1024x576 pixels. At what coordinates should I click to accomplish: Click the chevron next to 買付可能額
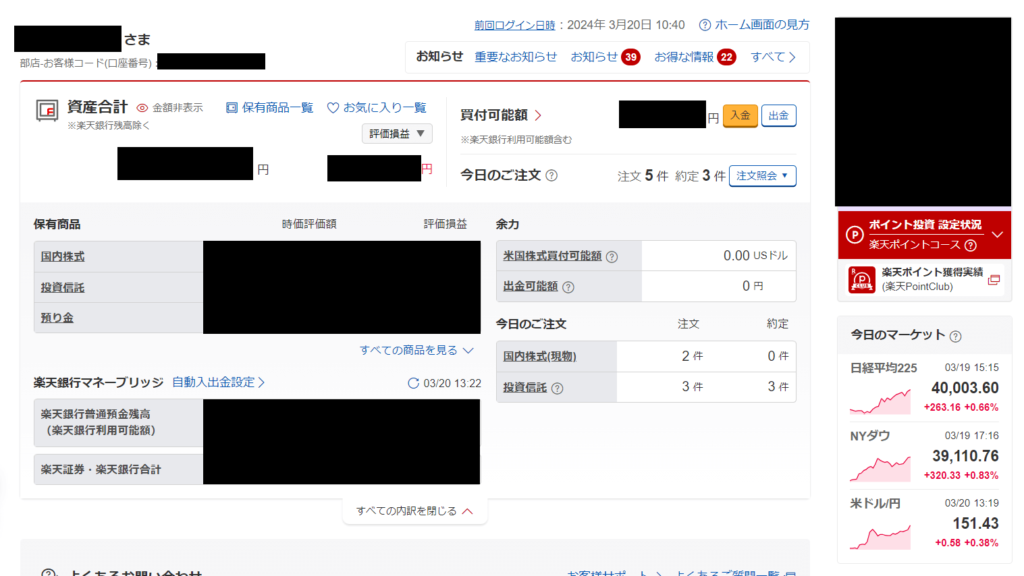click(x=538, y=116)
